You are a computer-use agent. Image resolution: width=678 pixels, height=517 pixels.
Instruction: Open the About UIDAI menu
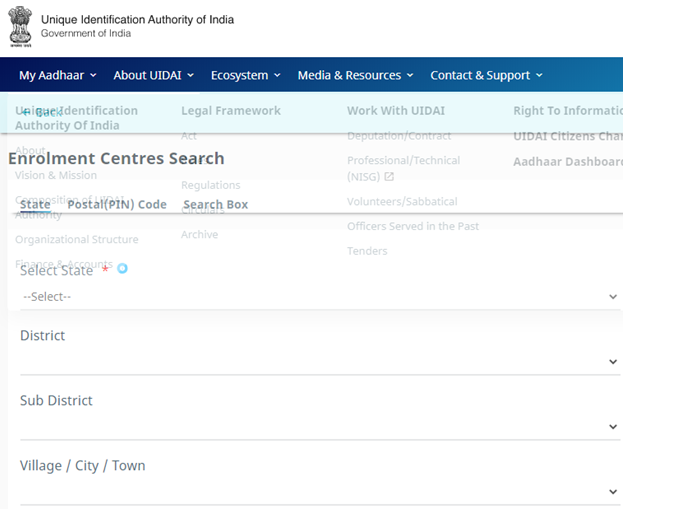click(154, 75)
